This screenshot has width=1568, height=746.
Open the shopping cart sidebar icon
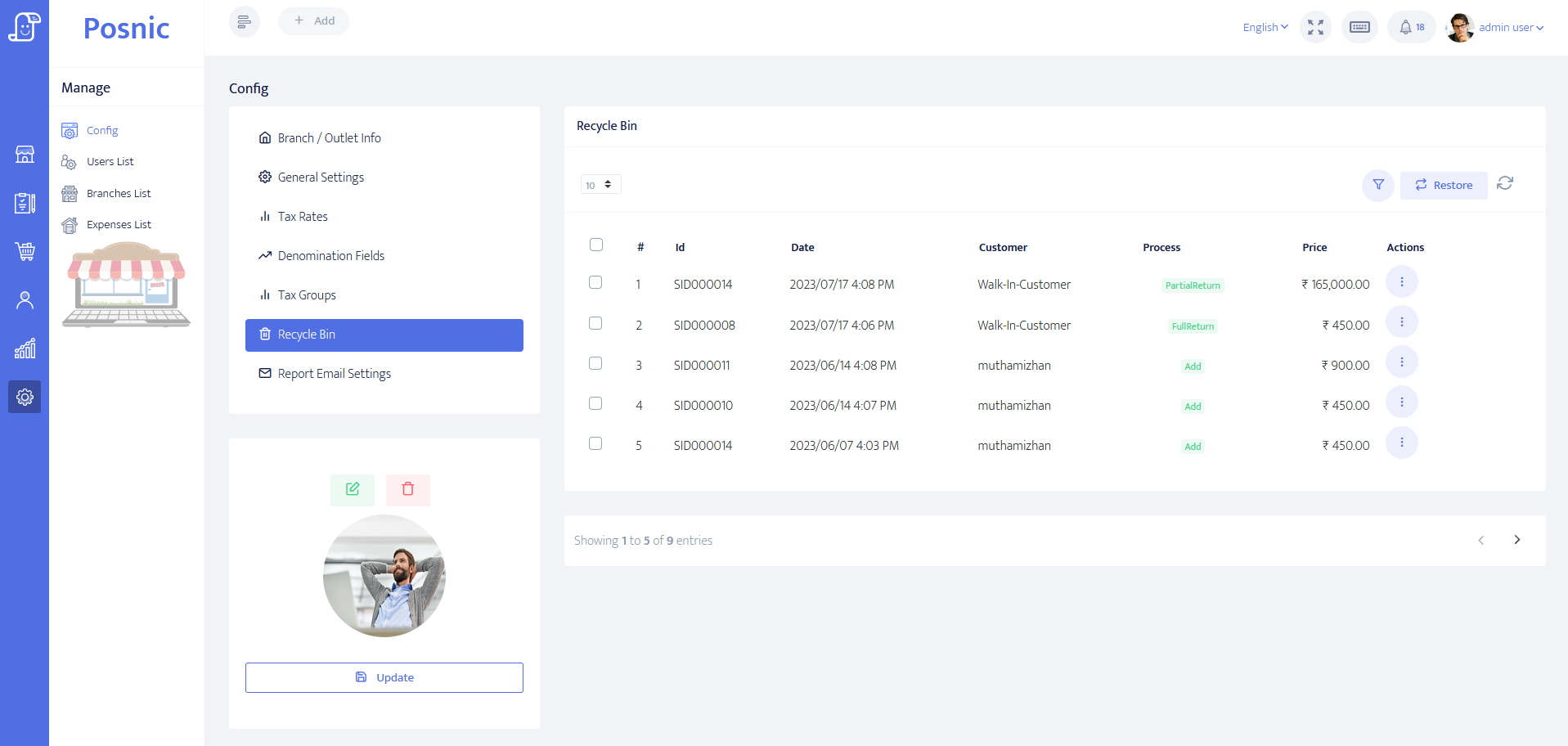click(x=25, y=251)
